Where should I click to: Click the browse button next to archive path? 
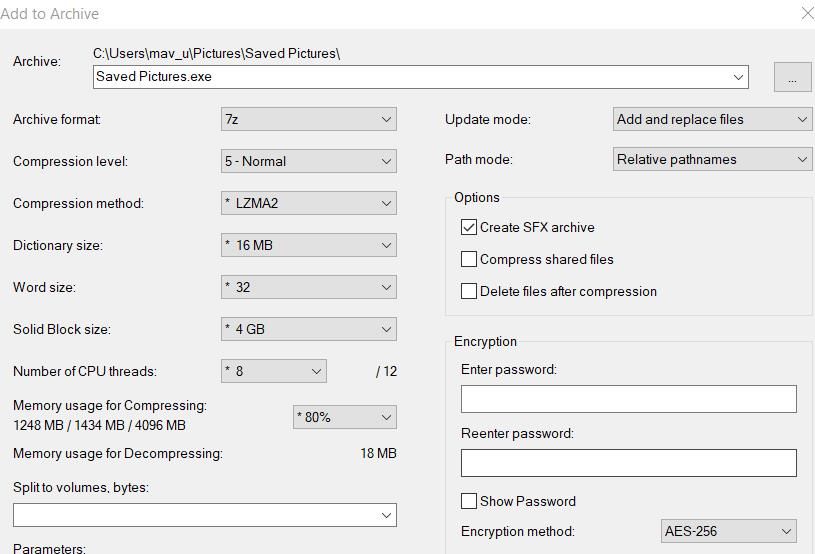point(792,77)
